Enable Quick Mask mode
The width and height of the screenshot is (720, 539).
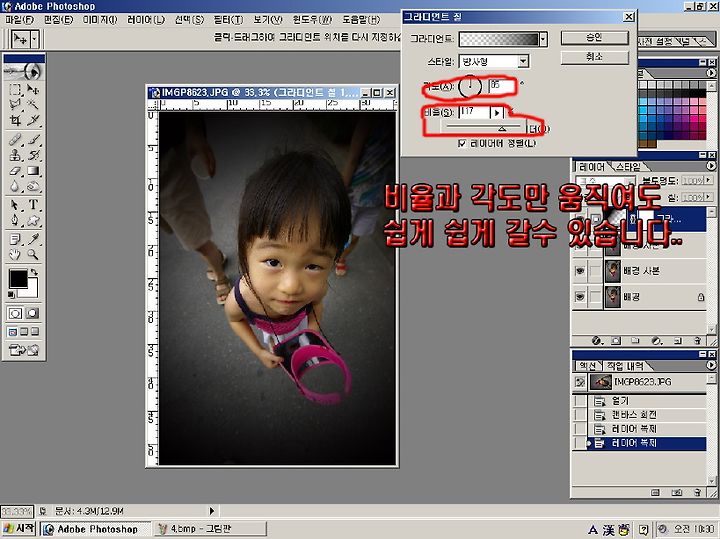point(32,314)
